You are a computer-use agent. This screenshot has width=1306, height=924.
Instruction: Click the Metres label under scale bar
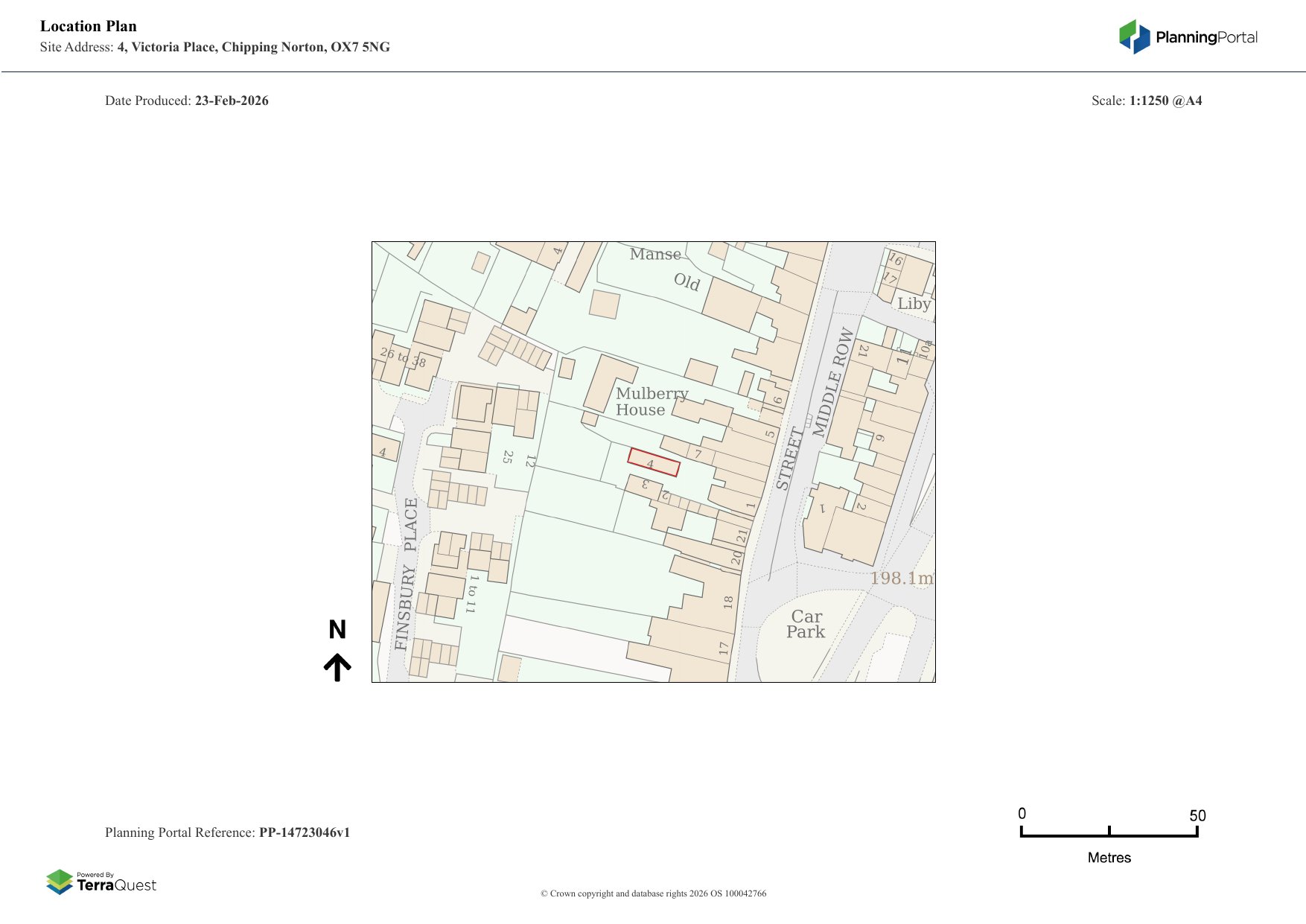[x=1109, y=858]
